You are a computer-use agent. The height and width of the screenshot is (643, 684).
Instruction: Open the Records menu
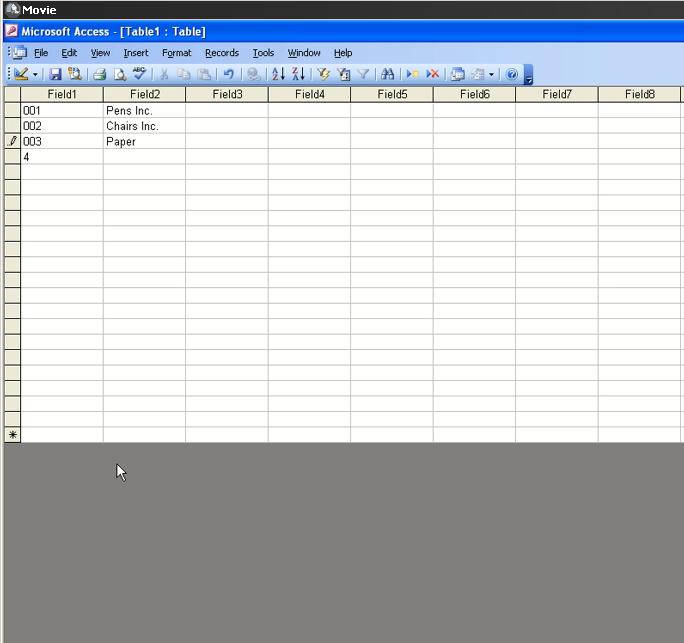click(222, 53)
